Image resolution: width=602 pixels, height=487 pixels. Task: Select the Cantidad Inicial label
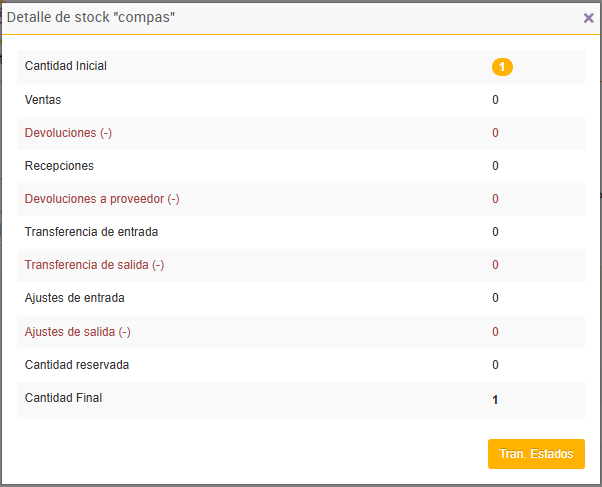point(66,66)
